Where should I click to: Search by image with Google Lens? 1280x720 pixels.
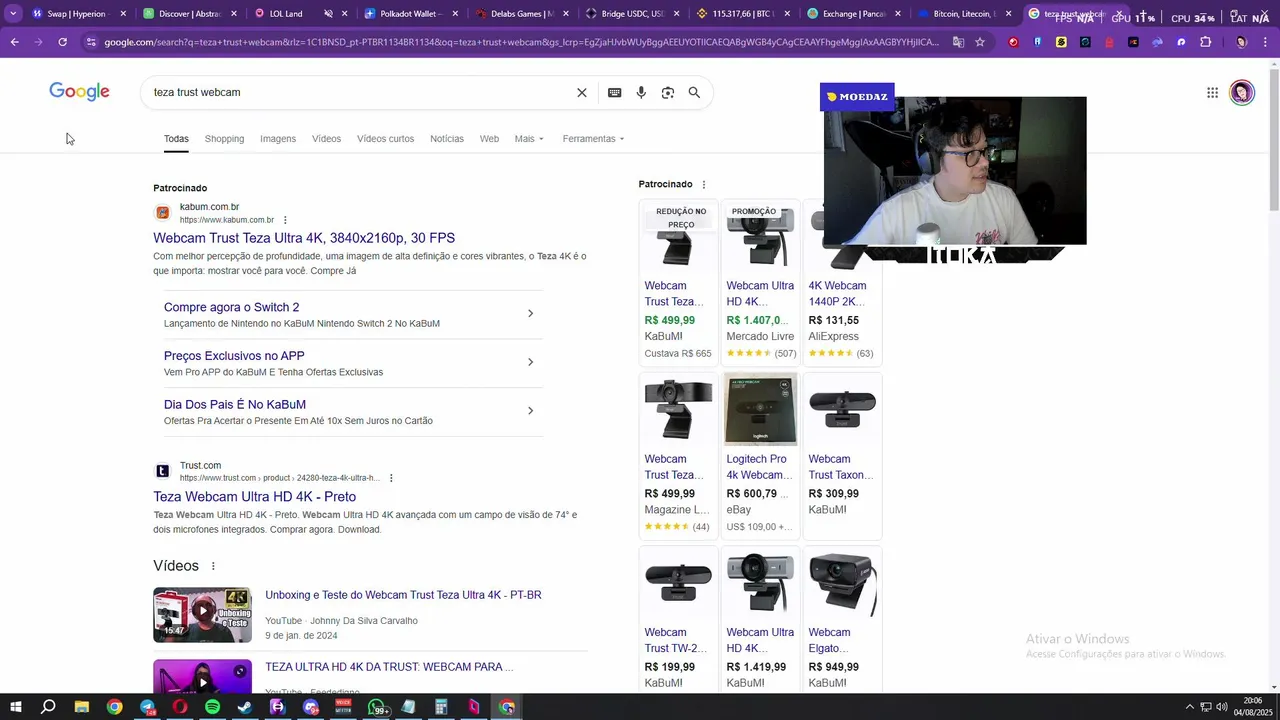pyautogui.click(x=668, y=92)
